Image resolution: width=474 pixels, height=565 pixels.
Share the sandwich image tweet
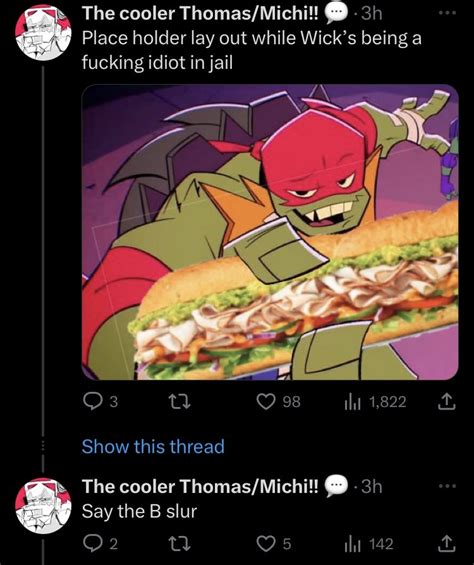click(447, 401)
